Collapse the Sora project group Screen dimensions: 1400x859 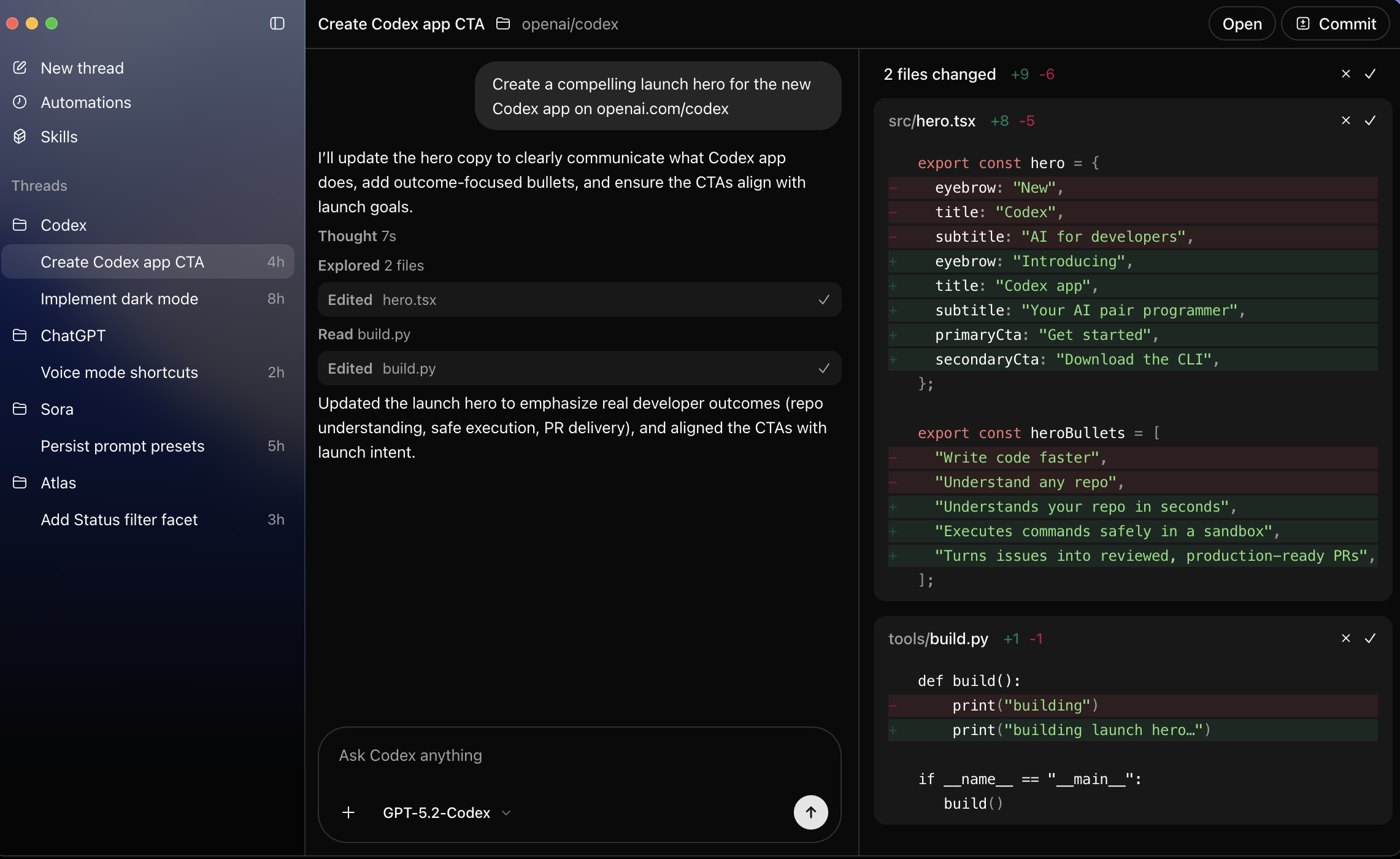(57, 409)
